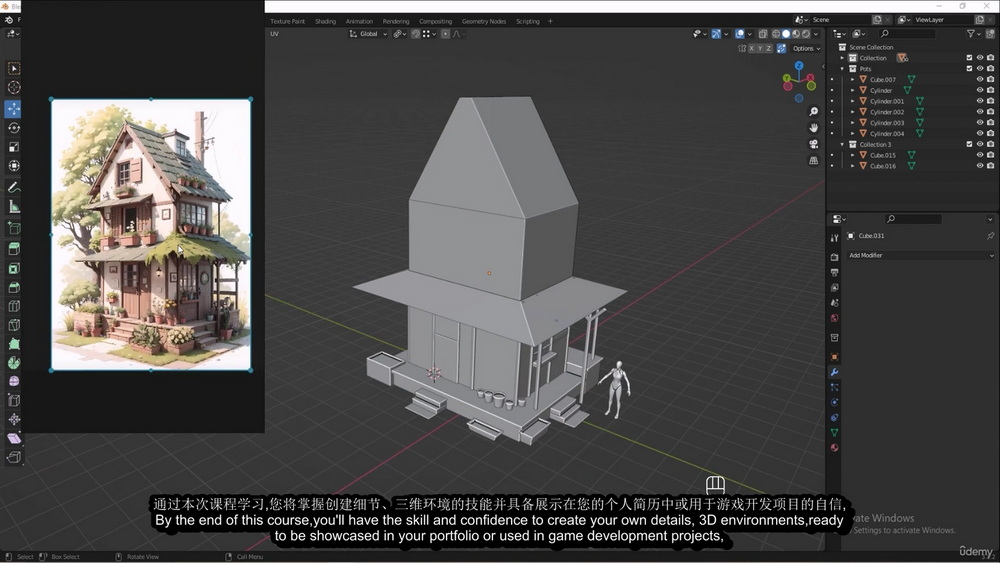The width and height of the screenshot is (1000, 563).
Task: Switch to the Scripting workspace tab
Action: coord(527,21)
